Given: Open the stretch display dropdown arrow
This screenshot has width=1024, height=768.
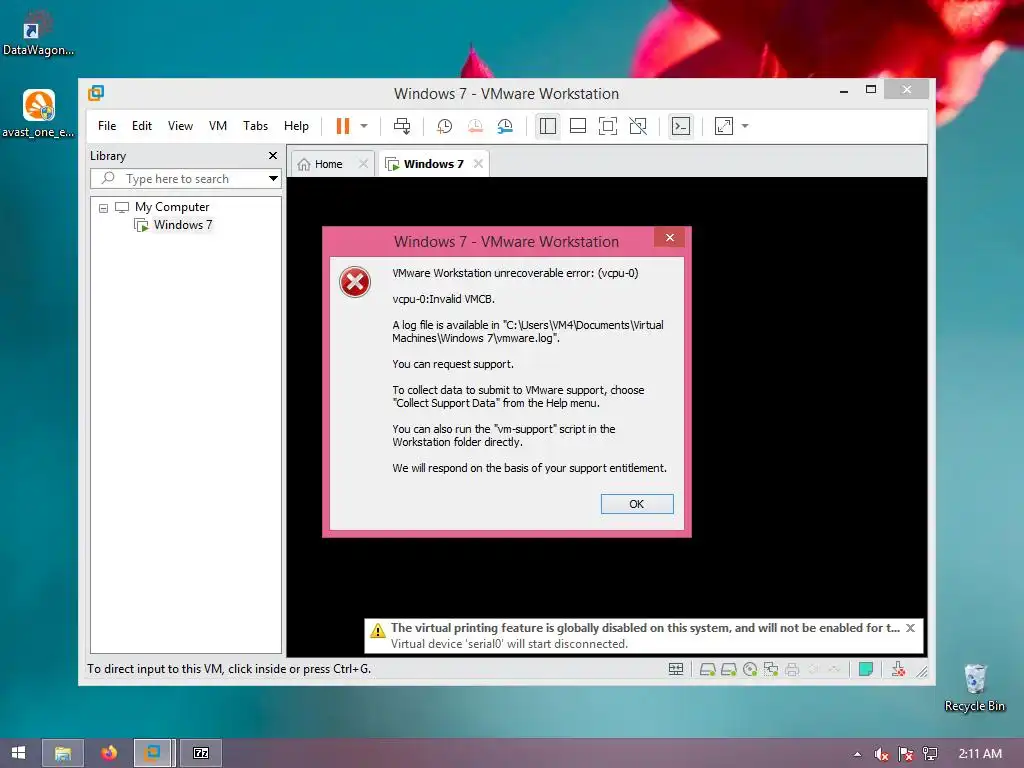Looking at the screenshot, I should (x=745, y=126).
